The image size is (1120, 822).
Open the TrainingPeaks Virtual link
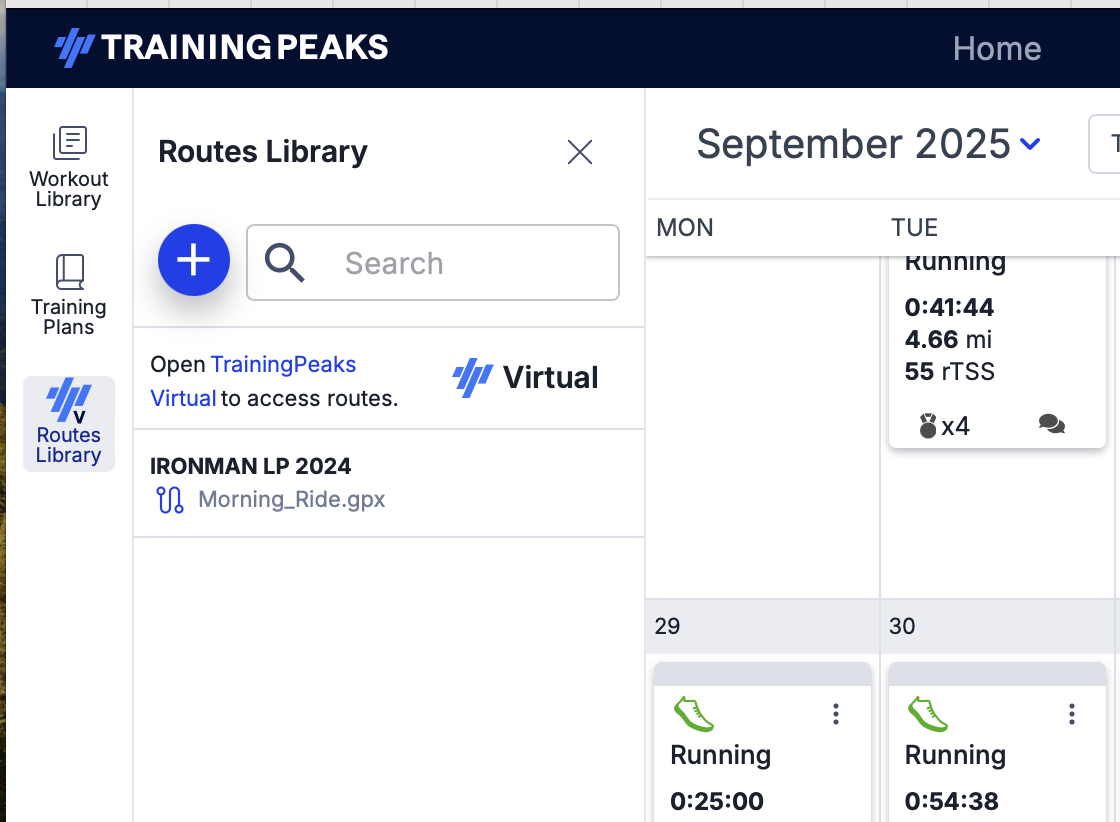pyautogui.click(x=283, y=365)
